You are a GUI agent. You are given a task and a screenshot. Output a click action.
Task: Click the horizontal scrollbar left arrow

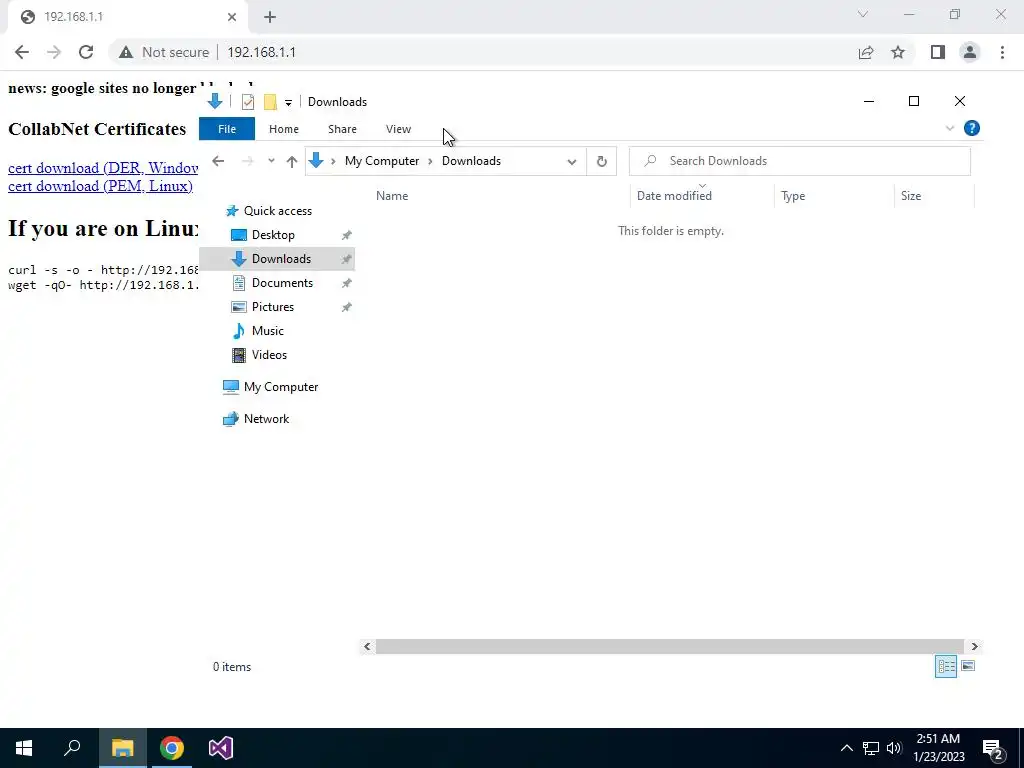[367, 647]
